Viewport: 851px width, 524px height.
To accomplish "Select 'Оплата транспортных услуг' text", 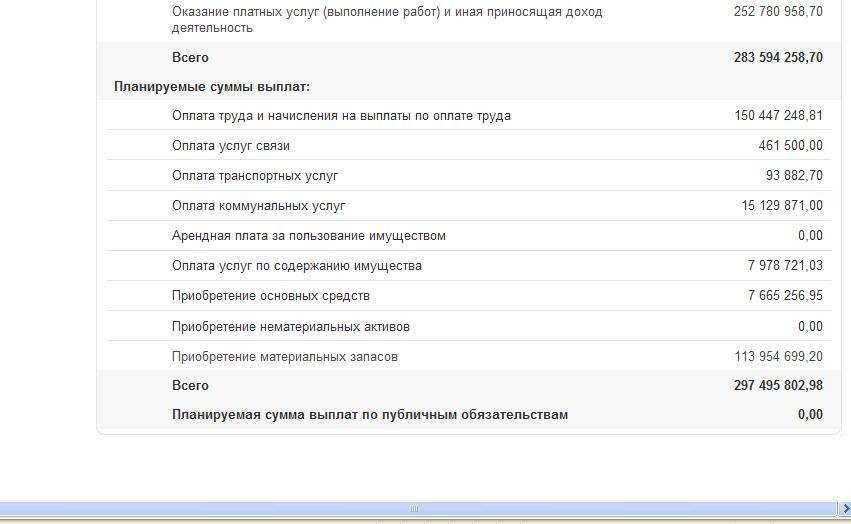I will (255, 176).
